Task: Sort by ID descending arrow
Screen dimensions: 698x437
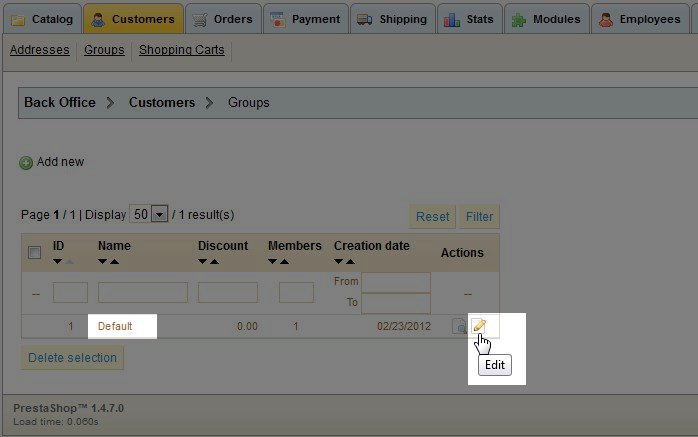Action: [x=58, y=262]
